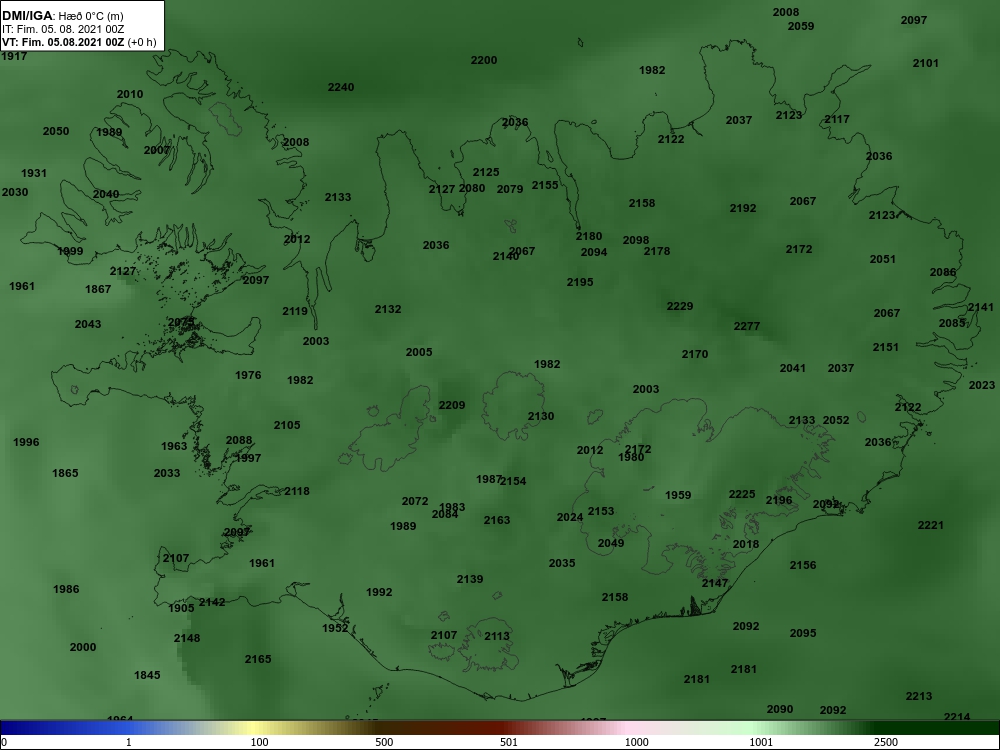The image size is (1000, 750).
Task: Click the 2151 value label
Action: [885, 348]
